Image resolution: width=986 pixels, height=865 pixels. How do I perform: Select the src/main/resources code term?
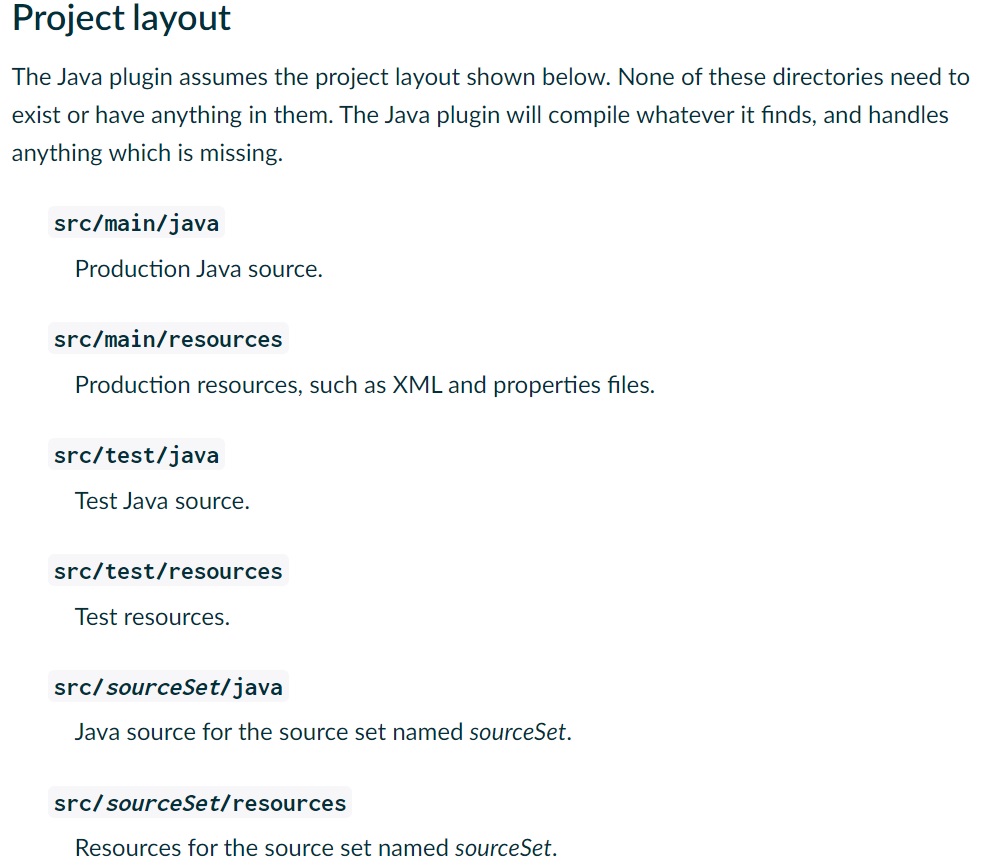coord(168,339)
